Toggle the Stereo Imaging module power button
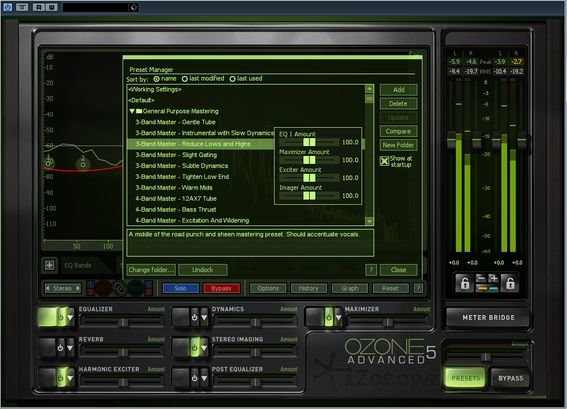Screen dimensions: 567x409 coord(195,348)
